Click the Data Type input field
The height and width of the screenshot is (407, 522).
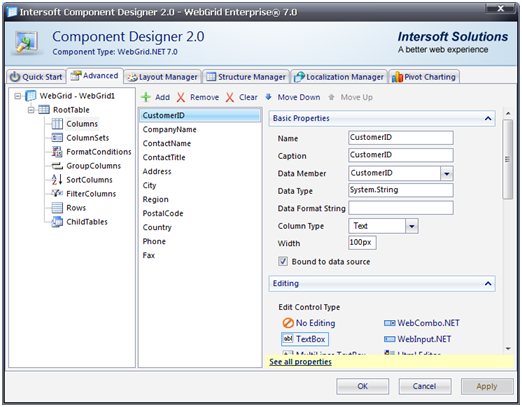point(401,190)
